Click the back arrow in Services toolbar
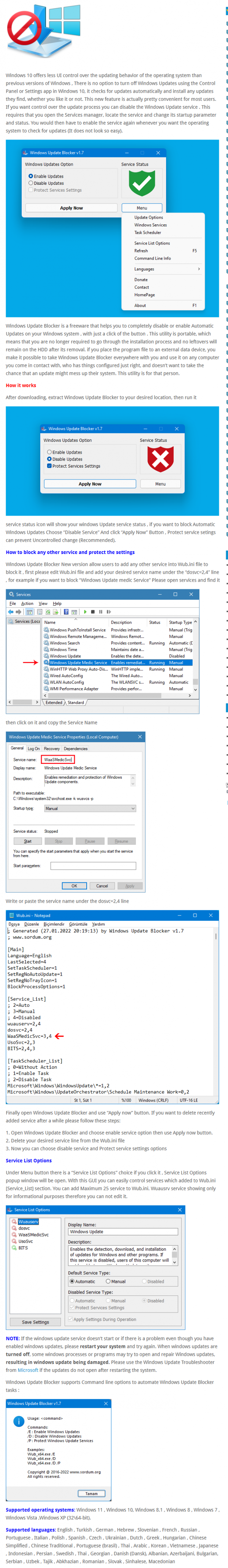Viewport: 228px width, 1568px height. coord(10,612)
